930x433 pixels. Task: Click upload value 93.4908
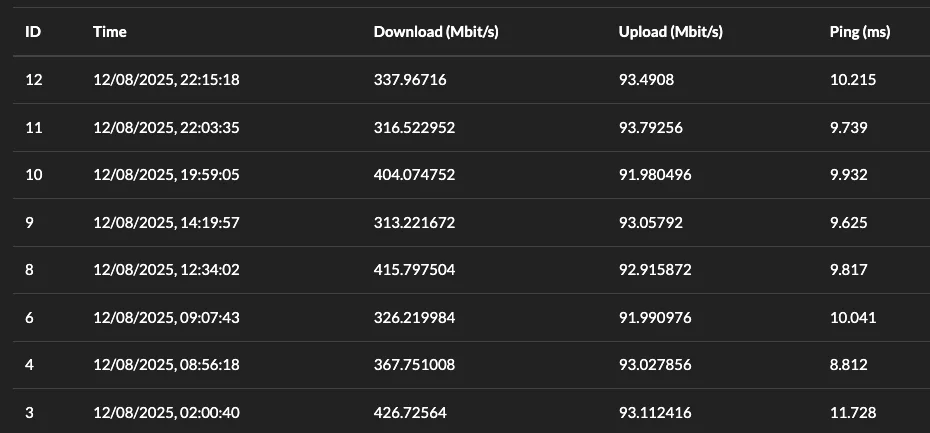(646, 80)
